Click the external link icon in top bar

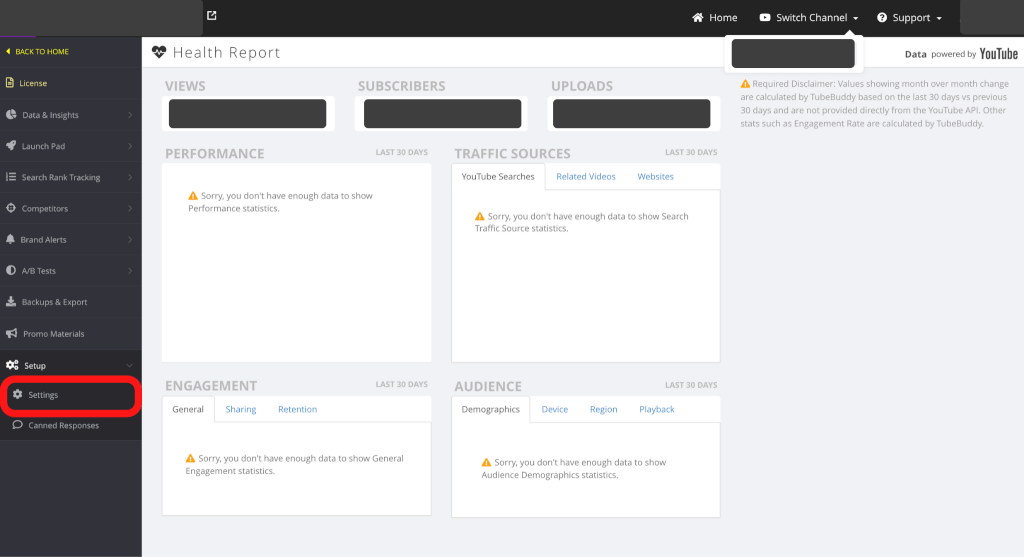211,16
